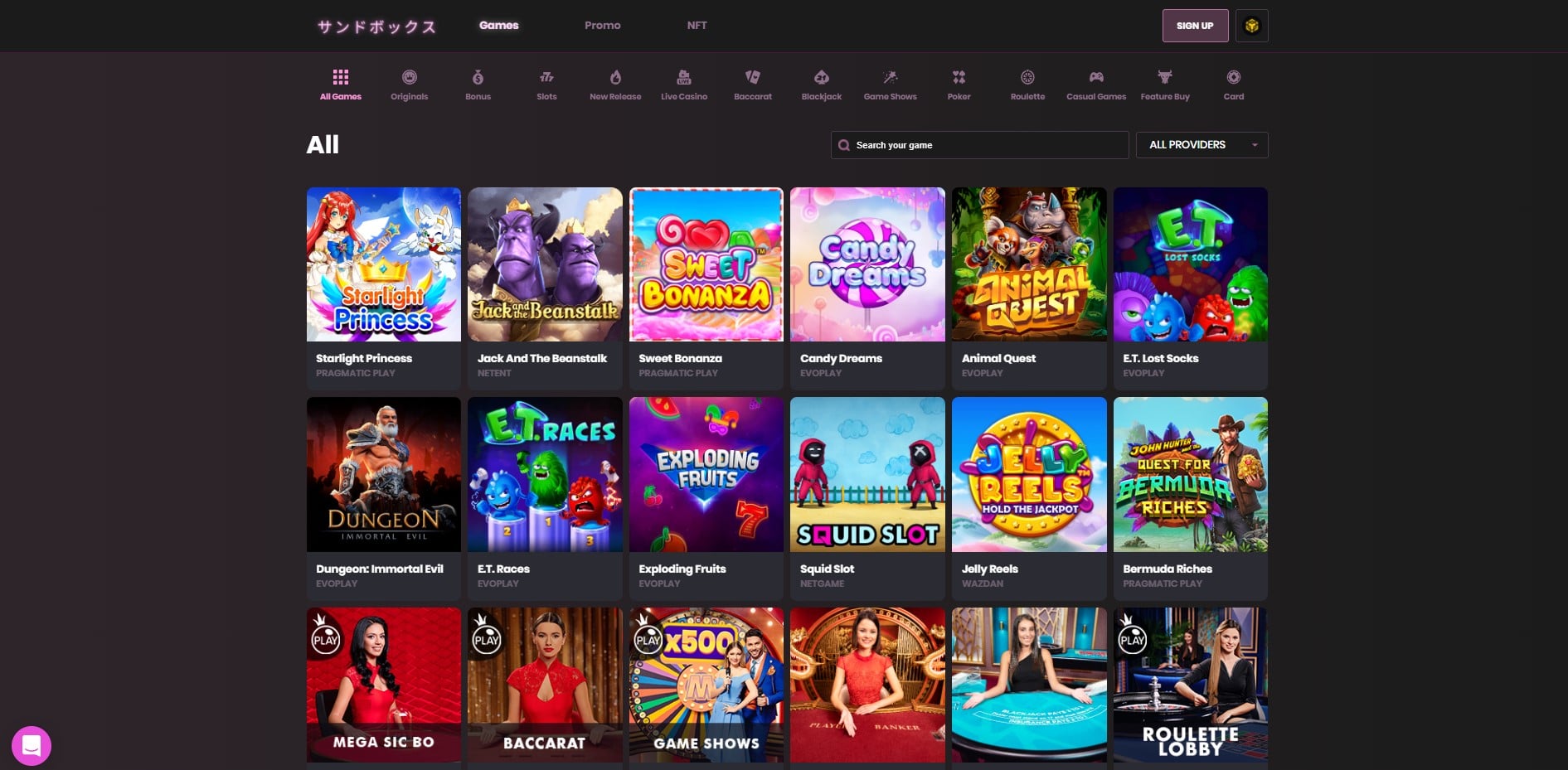1568x770 pixels.
Task: Open Animal Quest game thumbnail
Action: 1029,264
